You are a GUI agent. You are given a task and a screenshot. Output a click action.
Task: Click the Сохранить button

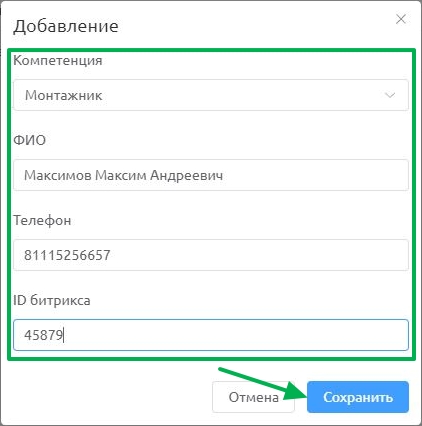pos(358,397)
